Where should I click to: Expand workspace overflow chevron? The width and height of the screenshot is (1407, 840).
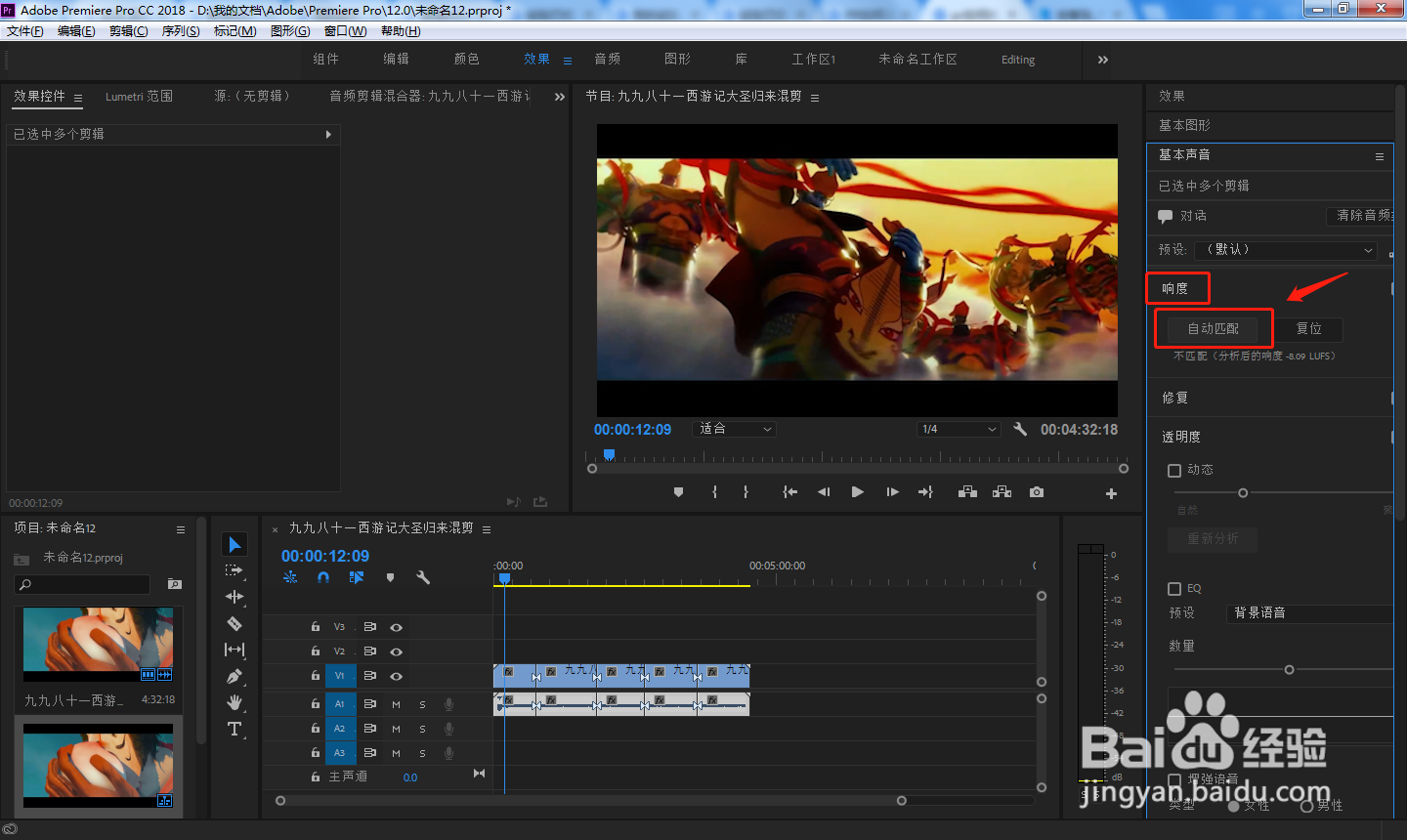(x=1103, y=60)
